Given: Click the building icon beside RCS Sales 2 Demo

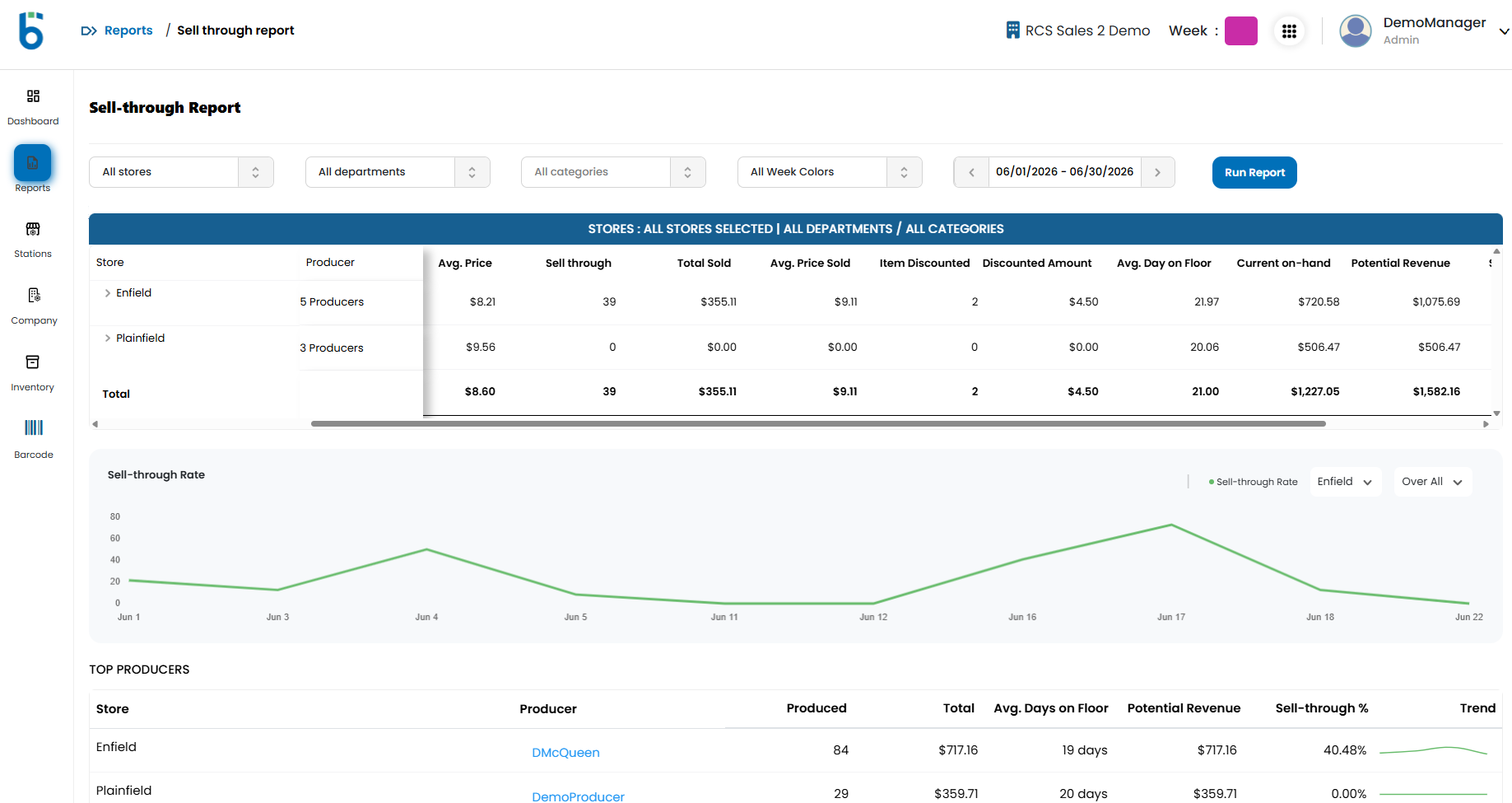Looking at the screenshot, I should [1013, 30].
